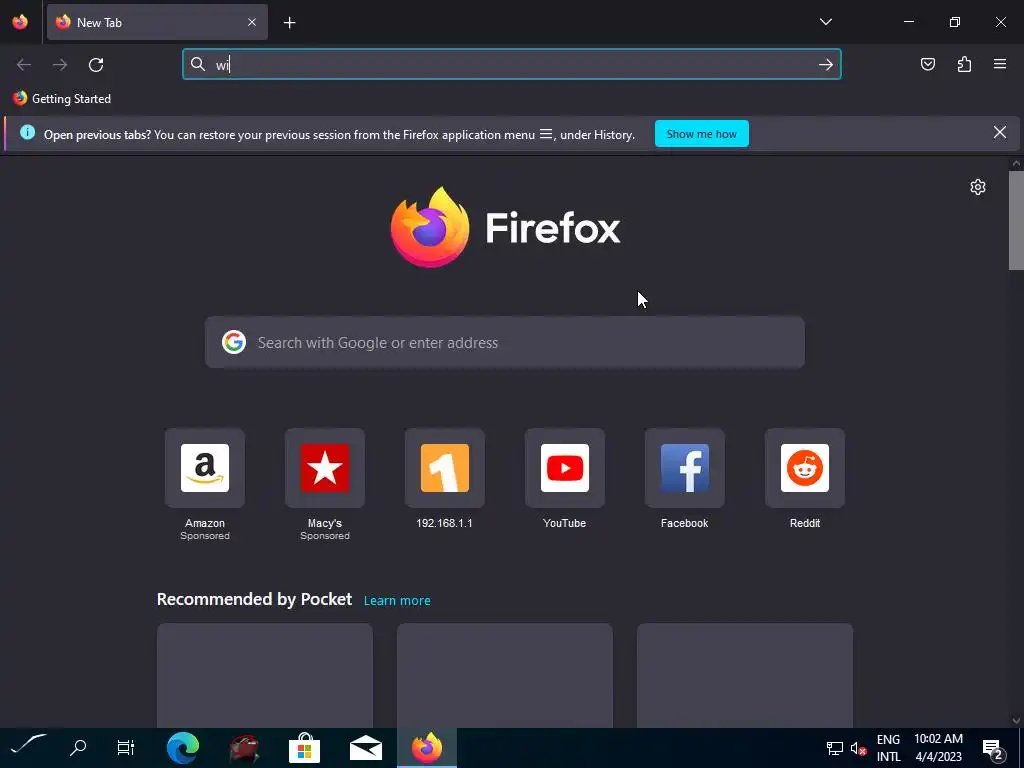Viewport: 1024px width, 768px height.
Task: Click the scrollbar down arrow
Action: [x=1016, y=721]
